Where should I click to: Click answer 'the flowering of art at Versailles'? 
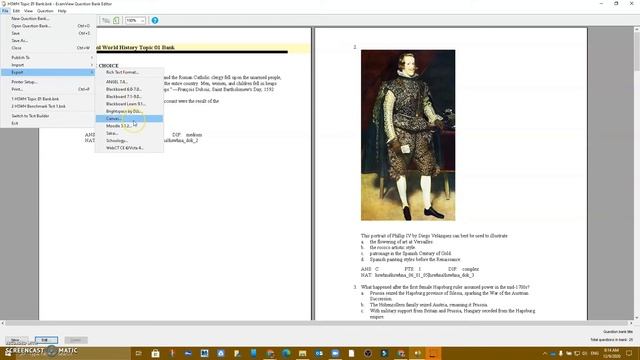point(401,242)
